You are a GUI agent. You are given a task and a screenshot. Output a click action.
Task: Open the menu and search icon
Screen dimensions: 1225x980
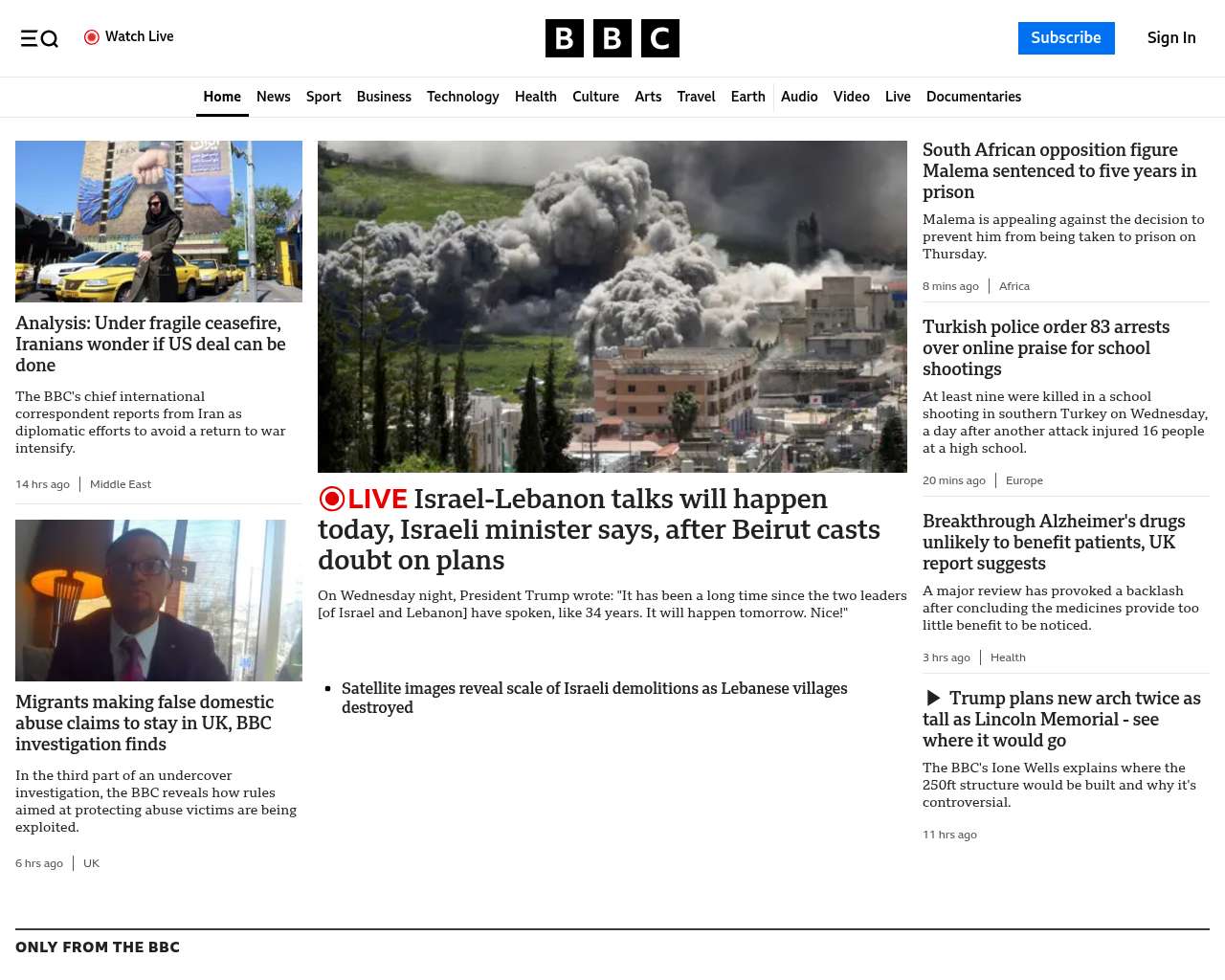(39, 38)
